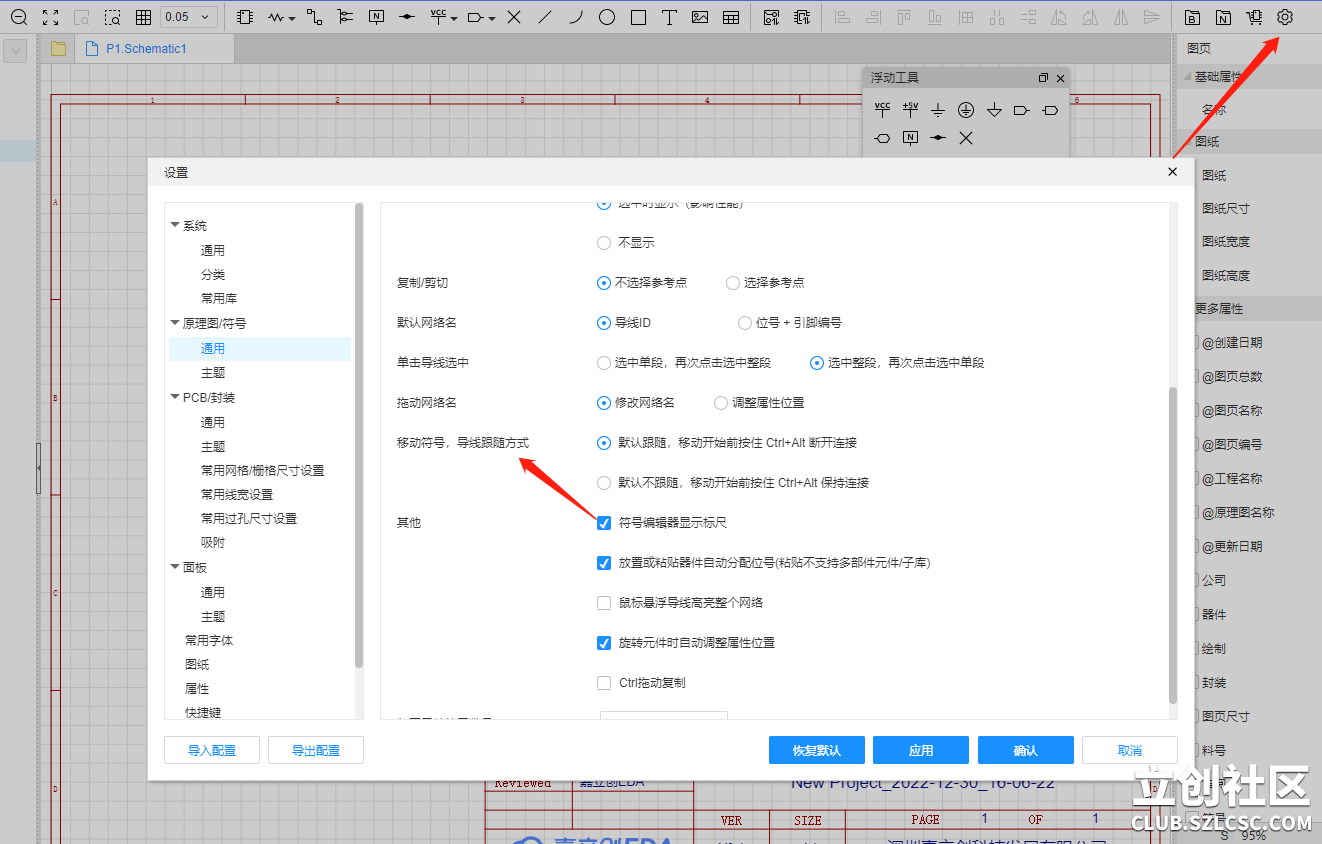The image size is (1322, 844).
Task: Select the arc drawing tool
Action: (x=576, y=17)
